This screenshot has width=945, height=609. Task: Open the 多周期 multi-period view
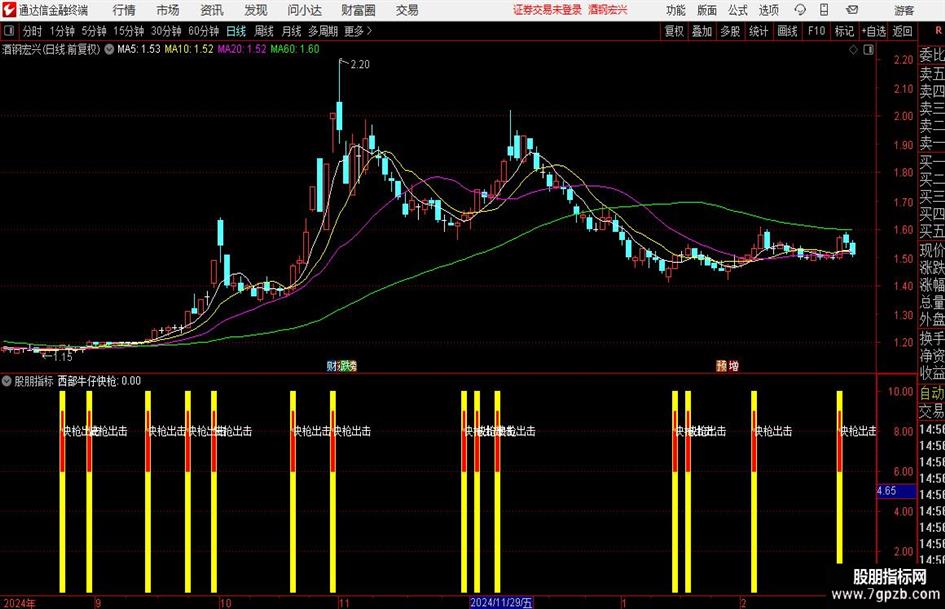tap(323, 31)
